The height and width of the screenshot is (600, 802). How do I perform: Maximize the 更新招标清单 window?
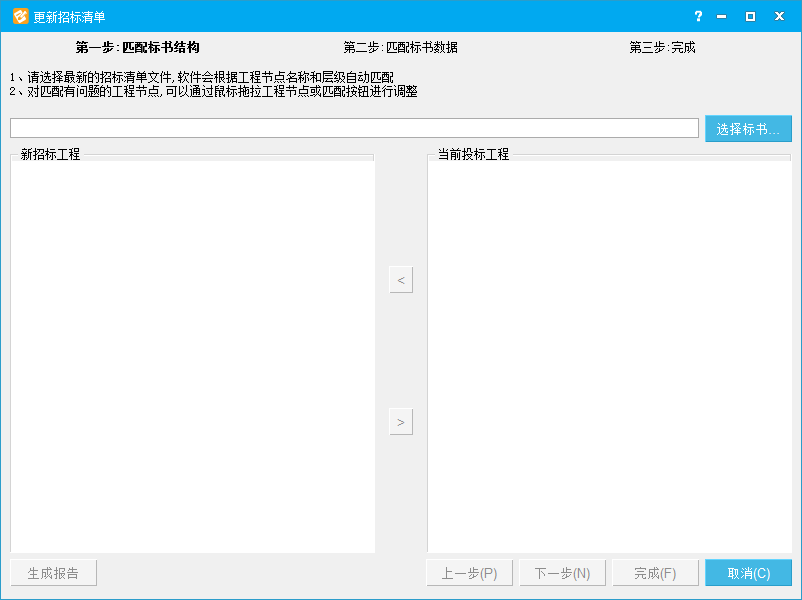(750, 17)
